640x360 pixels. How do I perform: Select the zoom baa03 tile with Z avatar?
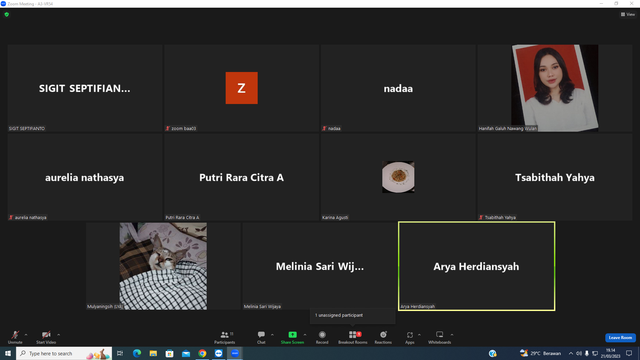(242, 88)
